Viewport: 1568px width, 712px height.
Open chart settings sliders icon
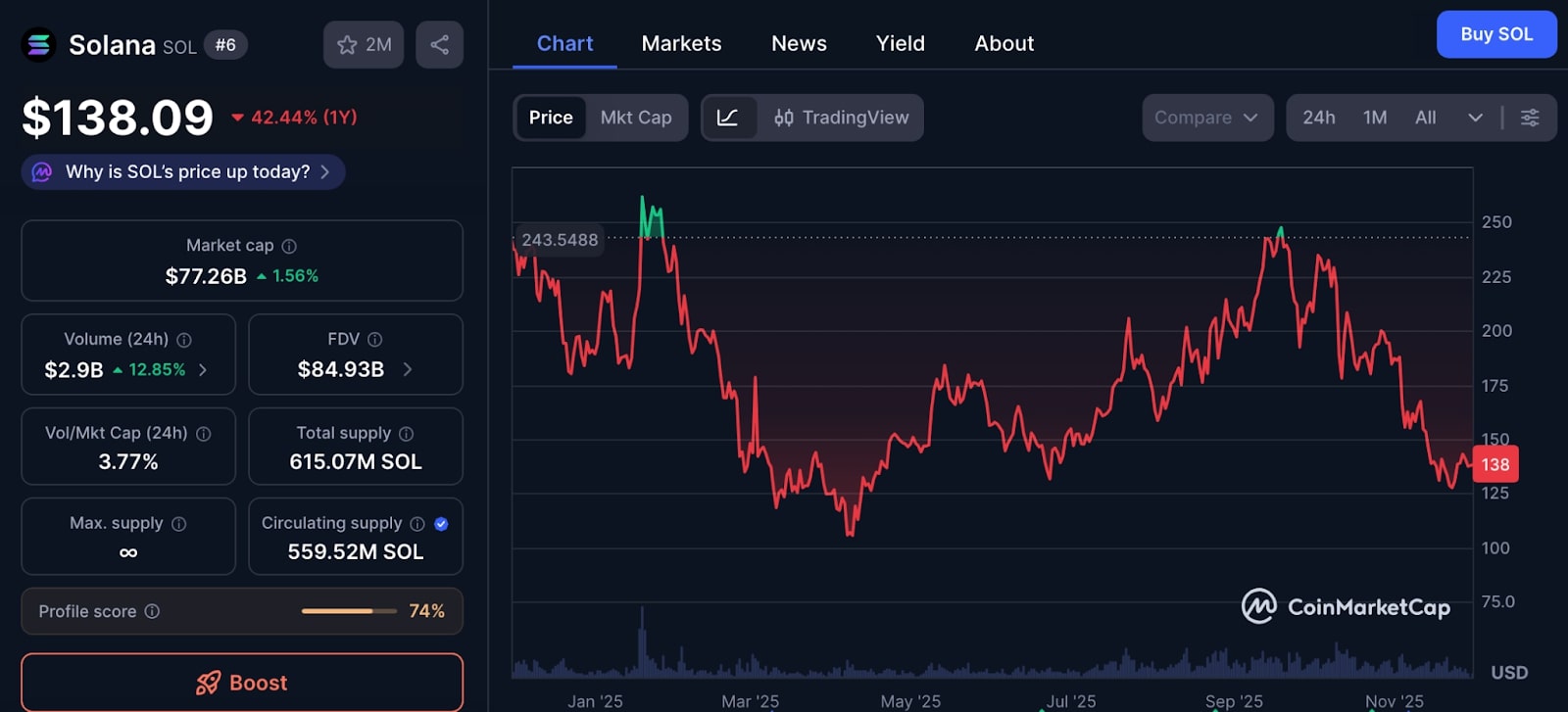tap(1529, 118)
